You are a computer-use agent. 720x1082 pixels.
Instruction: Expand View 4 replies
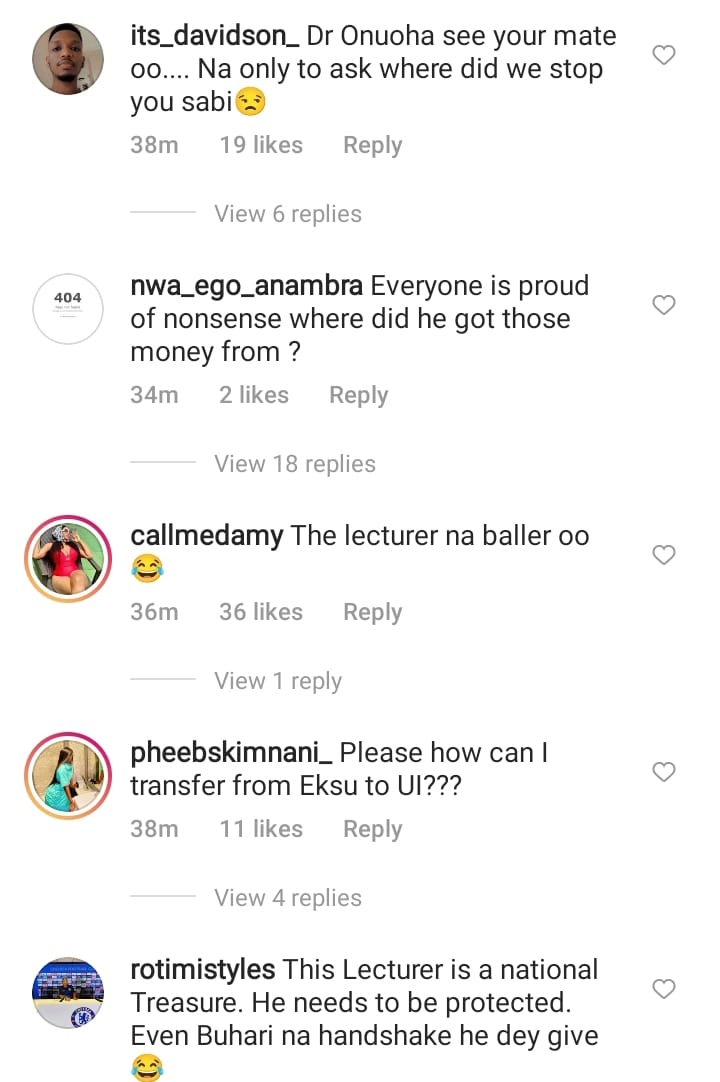(288, 898)
